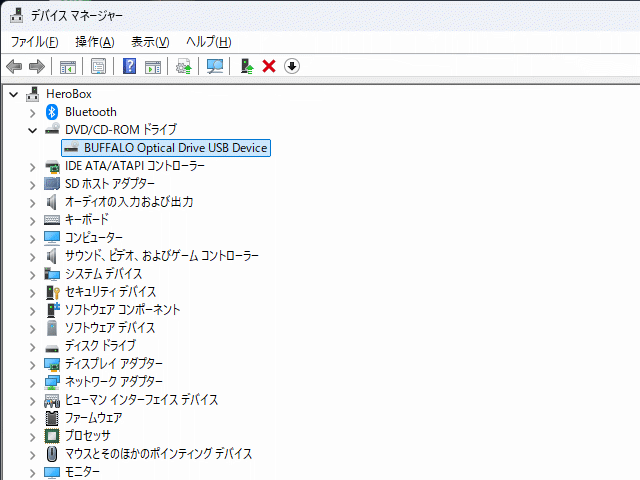Viewport: 640px width, 480px height.
Task: Select the ネットワーク アダプター item
Action: (113, 382)
